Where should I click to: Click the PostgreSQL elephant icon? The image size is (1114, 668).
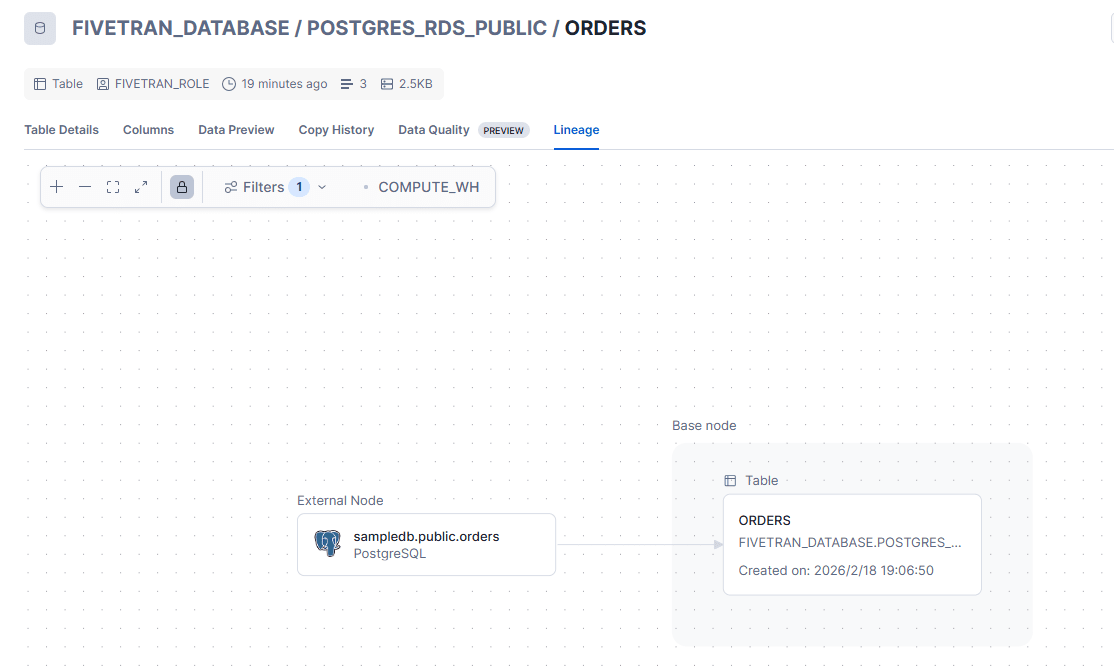[327, 544]
